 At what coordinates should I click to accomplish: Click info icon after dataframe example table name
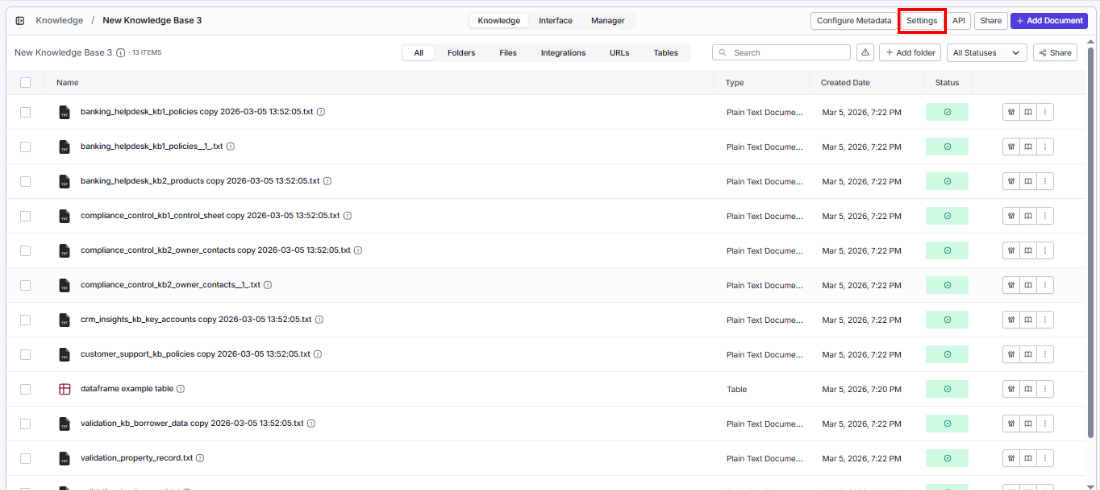(180, 389)
